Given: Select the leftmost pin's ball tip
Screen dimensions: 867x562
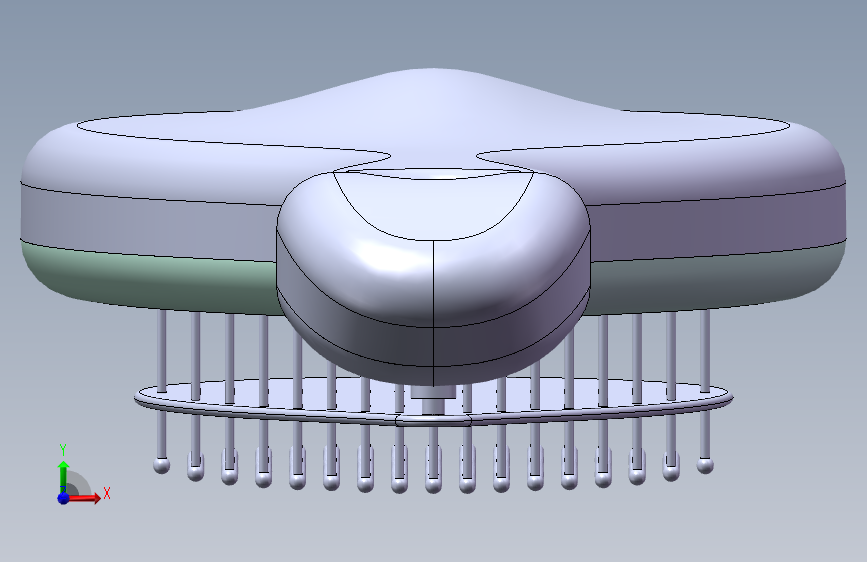Looking at the screenshot, I should [161, 465].
